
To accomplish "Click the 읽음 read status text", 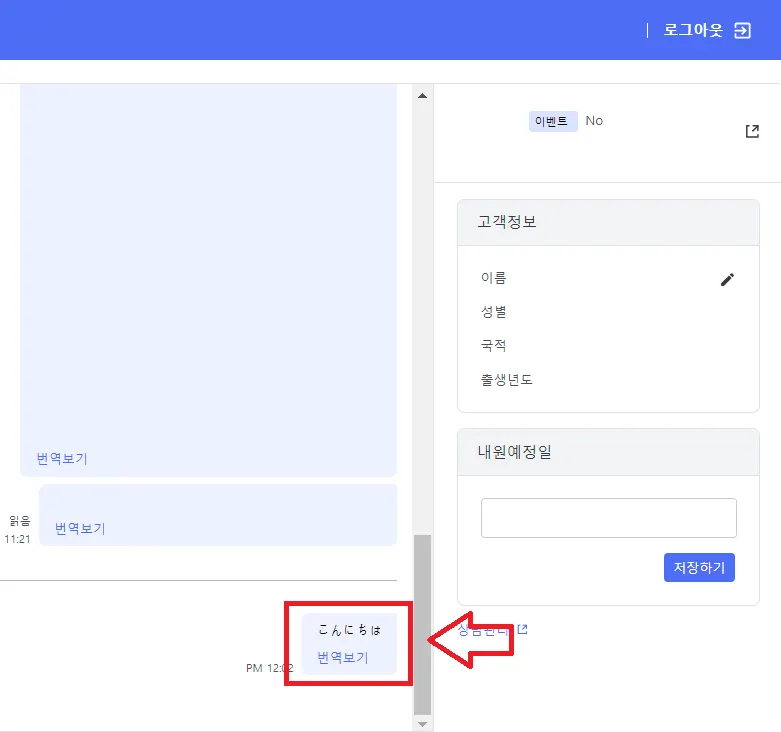I will tap(20, 521).
